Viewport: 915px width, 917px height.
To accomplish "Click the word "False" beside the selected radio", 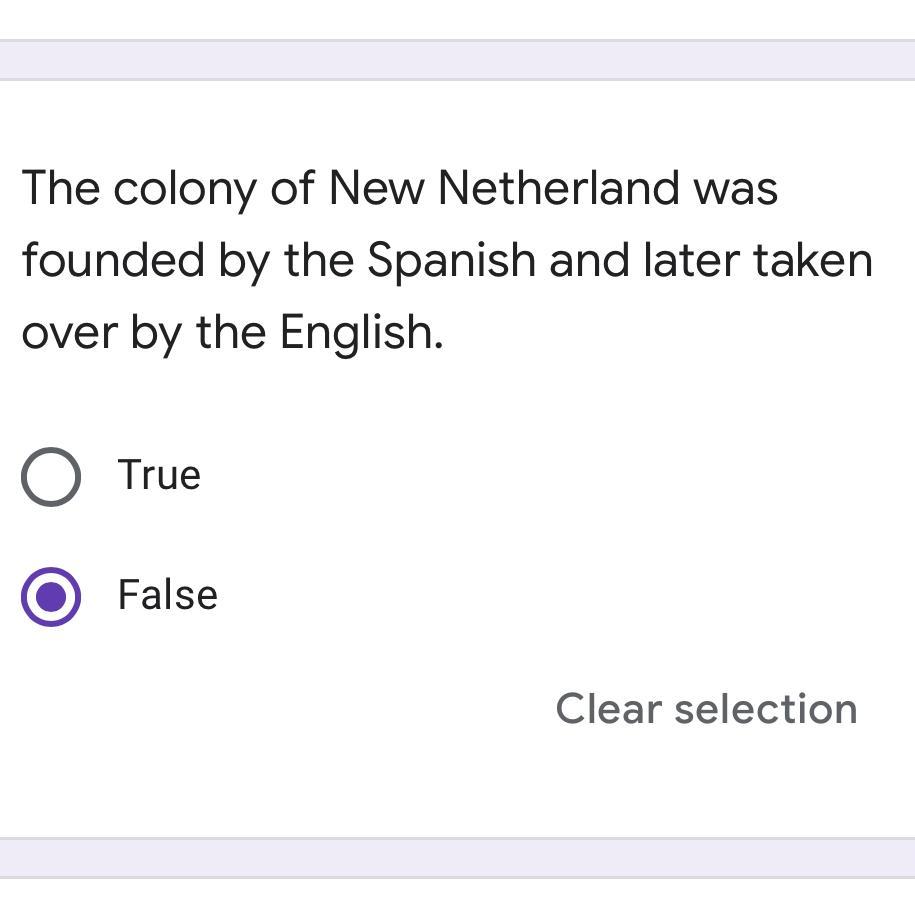I will [x=167, y=595].
